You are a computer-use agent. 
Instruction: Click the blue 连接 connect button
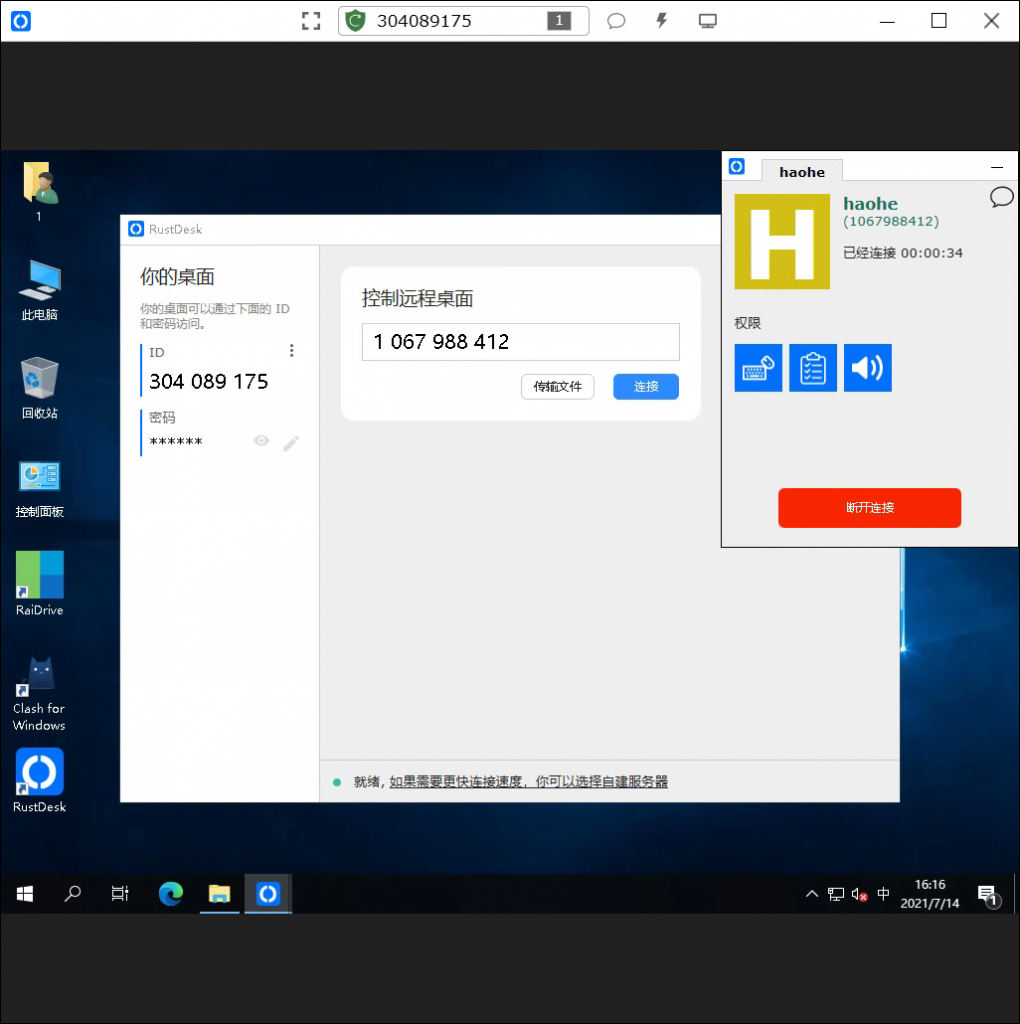(646, 387)
